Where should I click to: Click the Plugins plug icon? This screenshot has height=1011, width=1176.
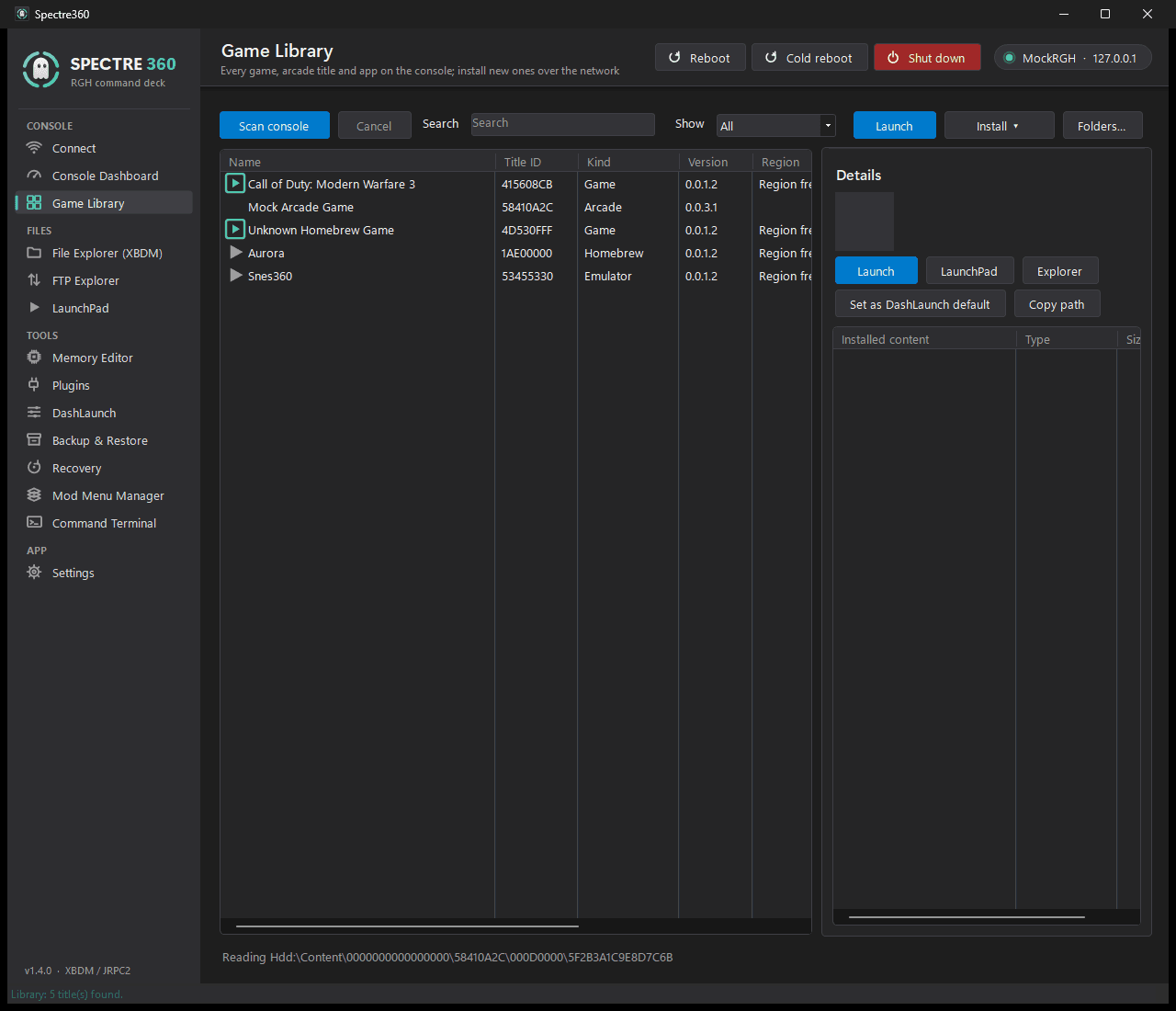pyautogui.click(x=34, y=385)
